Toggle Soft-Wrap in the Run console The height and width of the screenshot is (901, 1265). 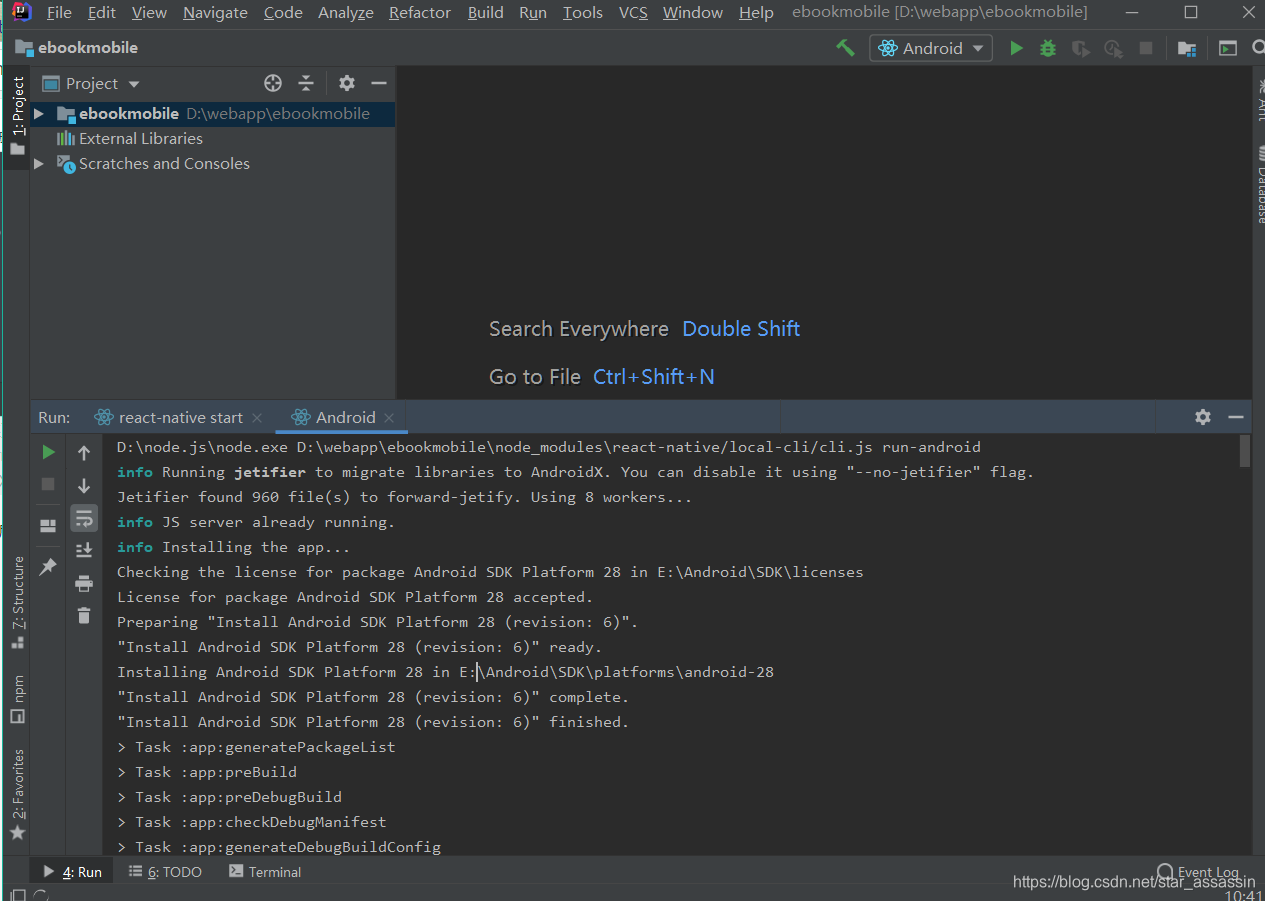click(84, 518)
